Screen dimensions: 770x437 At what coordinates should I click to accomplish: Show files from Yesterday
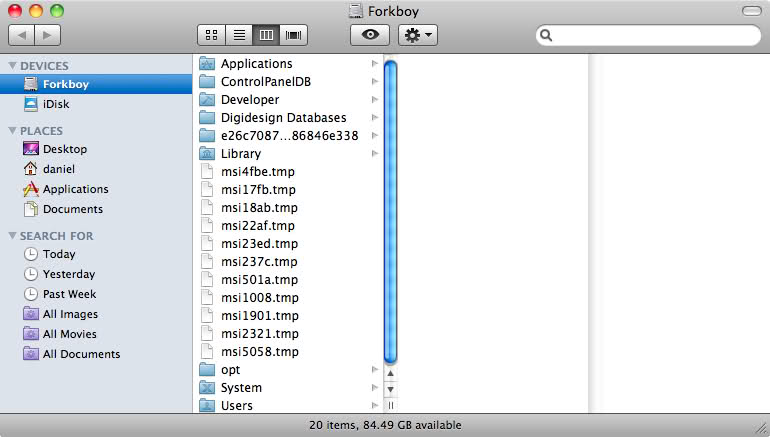click(x=96, y=274)
